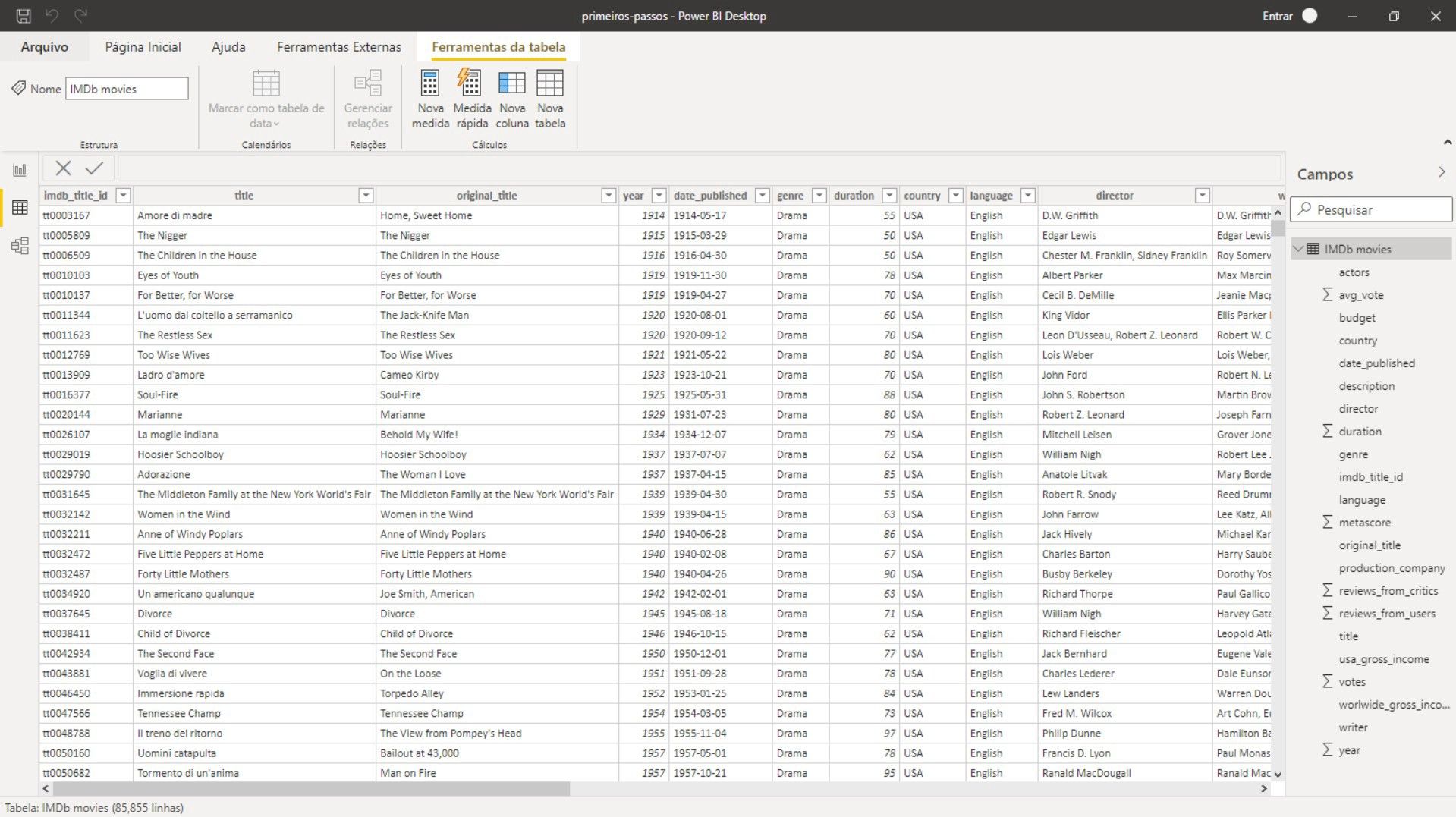Open the Página Inicial tab
Viewport: 1456px width, 817px height.
pyautogui.click(x=143, y=47)
